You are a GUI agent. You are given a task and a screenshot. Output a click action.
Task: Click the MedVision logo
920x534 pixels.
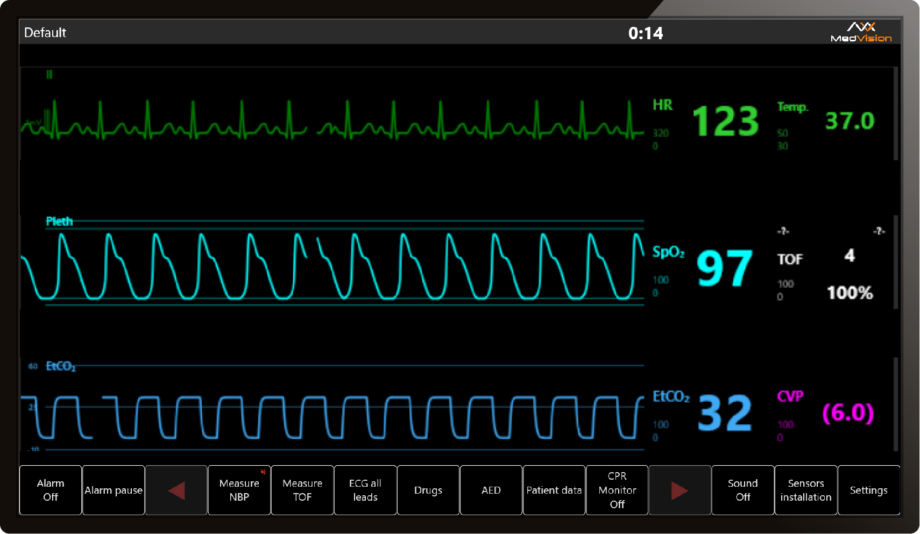pyautogui.click(x=860, y=32)
